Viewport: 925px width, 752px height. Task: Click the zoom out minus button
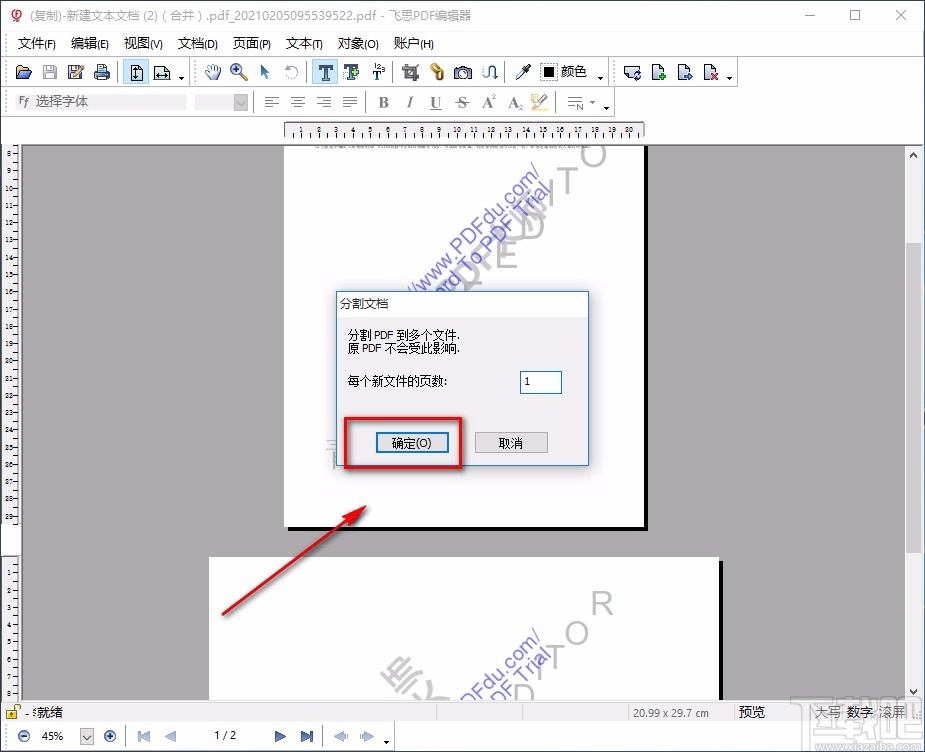[24, 736]
